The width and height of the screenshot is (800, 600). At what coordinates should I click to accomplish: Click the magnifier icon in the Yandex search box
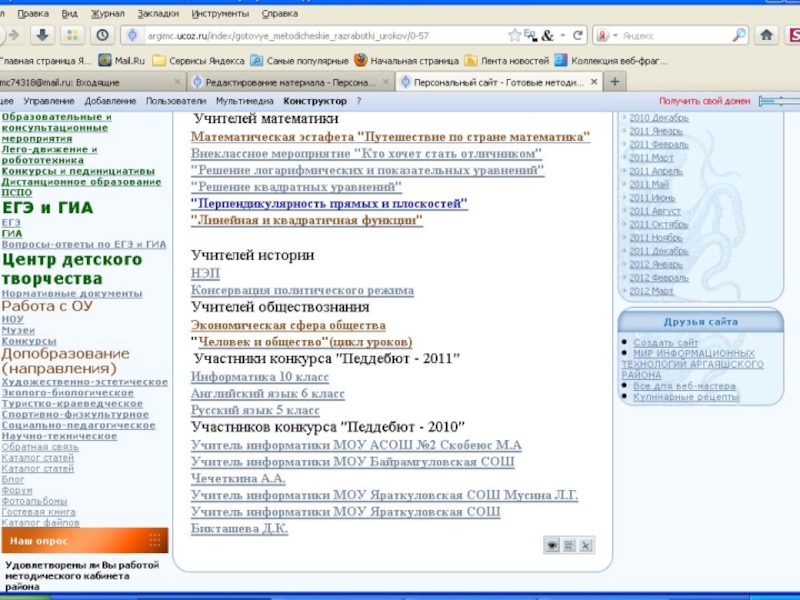click(x=739, y=35)
